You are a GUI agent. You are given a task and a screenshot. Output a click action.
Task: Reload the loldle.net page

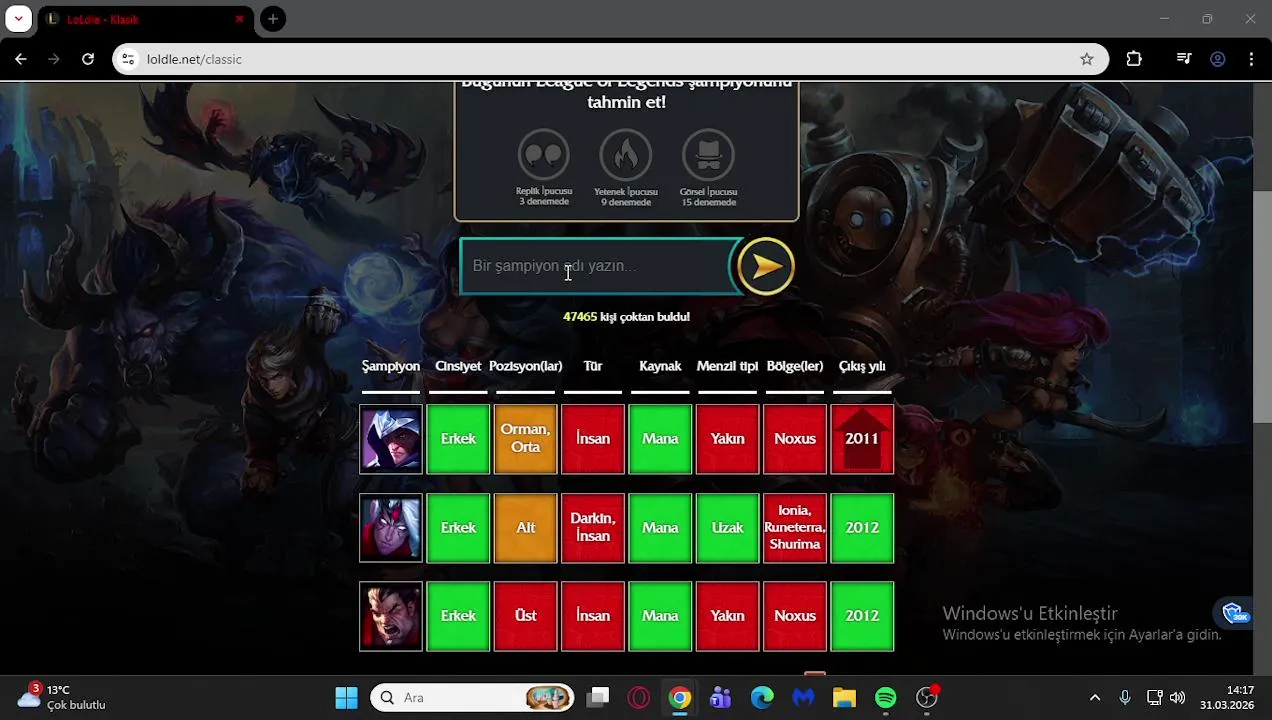click(x=88, y=59)
